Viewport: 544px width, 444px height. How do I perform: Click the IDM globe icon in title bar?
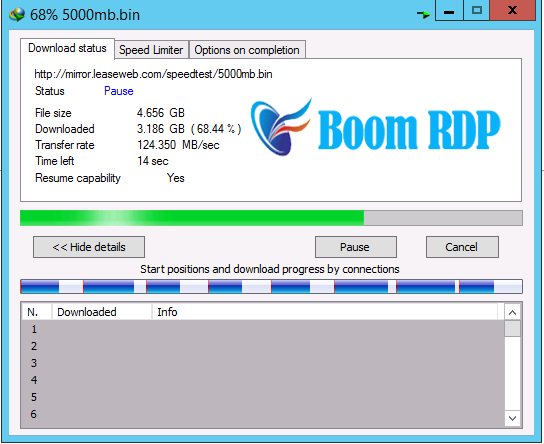click(17, 15)
